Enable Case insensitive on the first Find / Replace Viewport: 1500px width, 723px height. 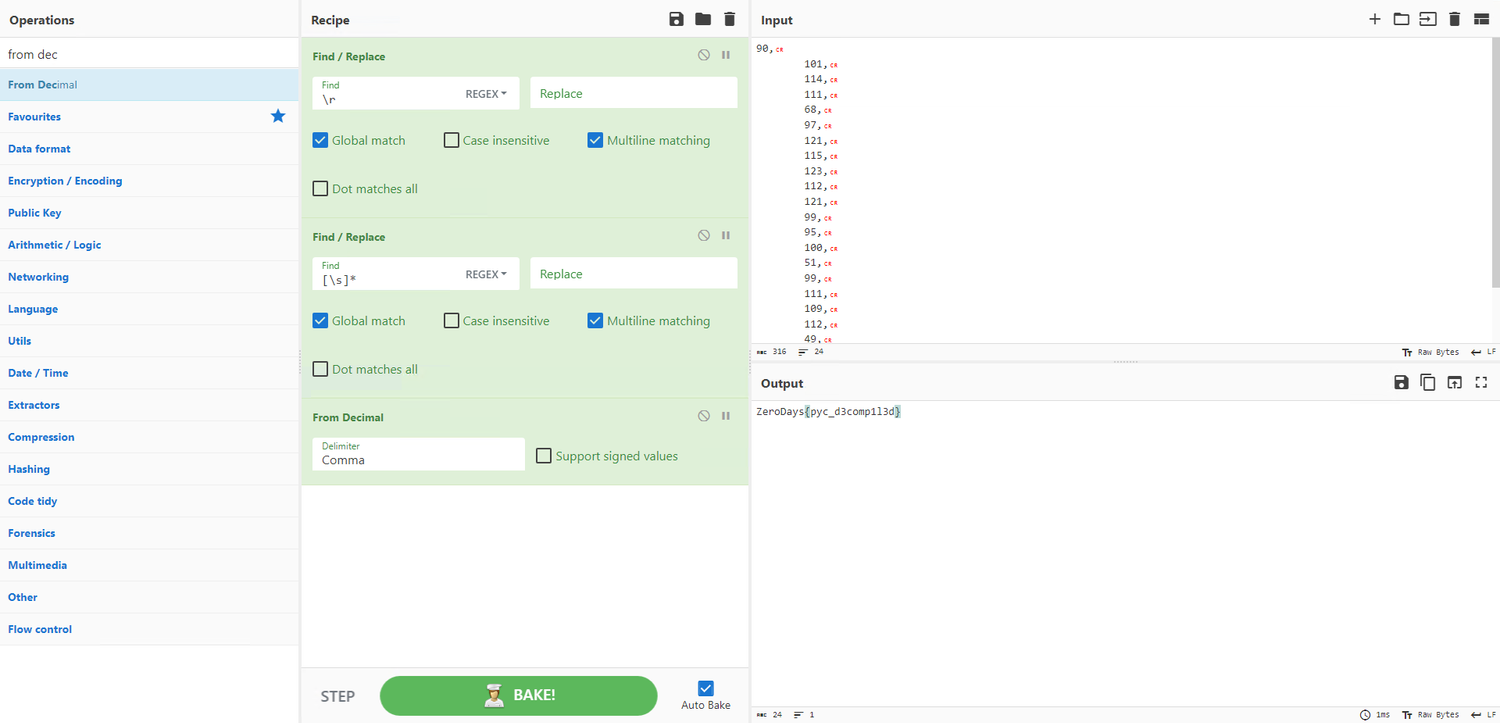click(x=451, y=140)
